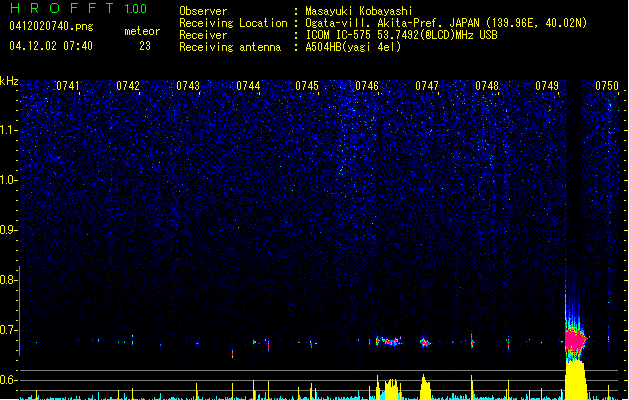Screen dimensions: 629x400
Task: Click the meteor label
Action: tap(142, 31)
